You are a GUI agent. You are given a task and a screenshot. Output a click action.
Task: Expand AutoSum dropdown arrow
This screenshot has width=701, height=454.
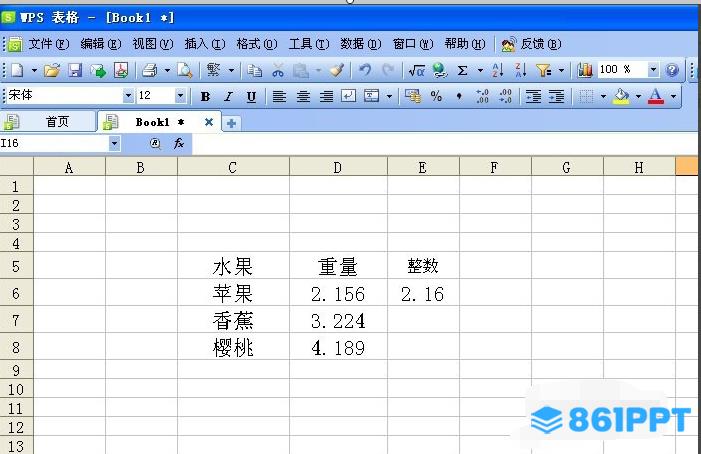[480, 71]
